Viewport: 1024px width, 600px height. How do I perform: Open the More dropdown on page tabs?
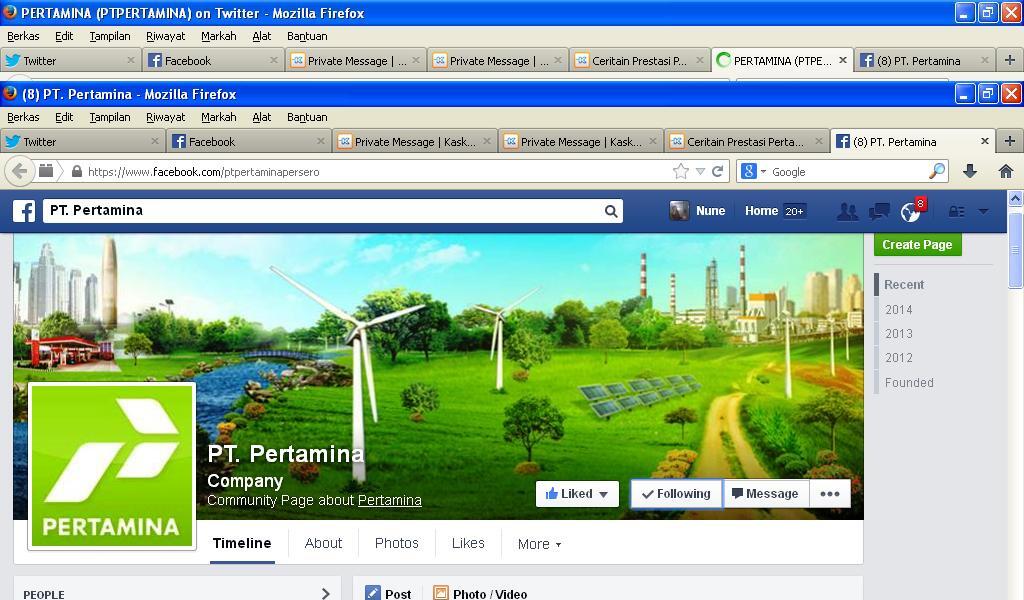(x=539, y=544)
